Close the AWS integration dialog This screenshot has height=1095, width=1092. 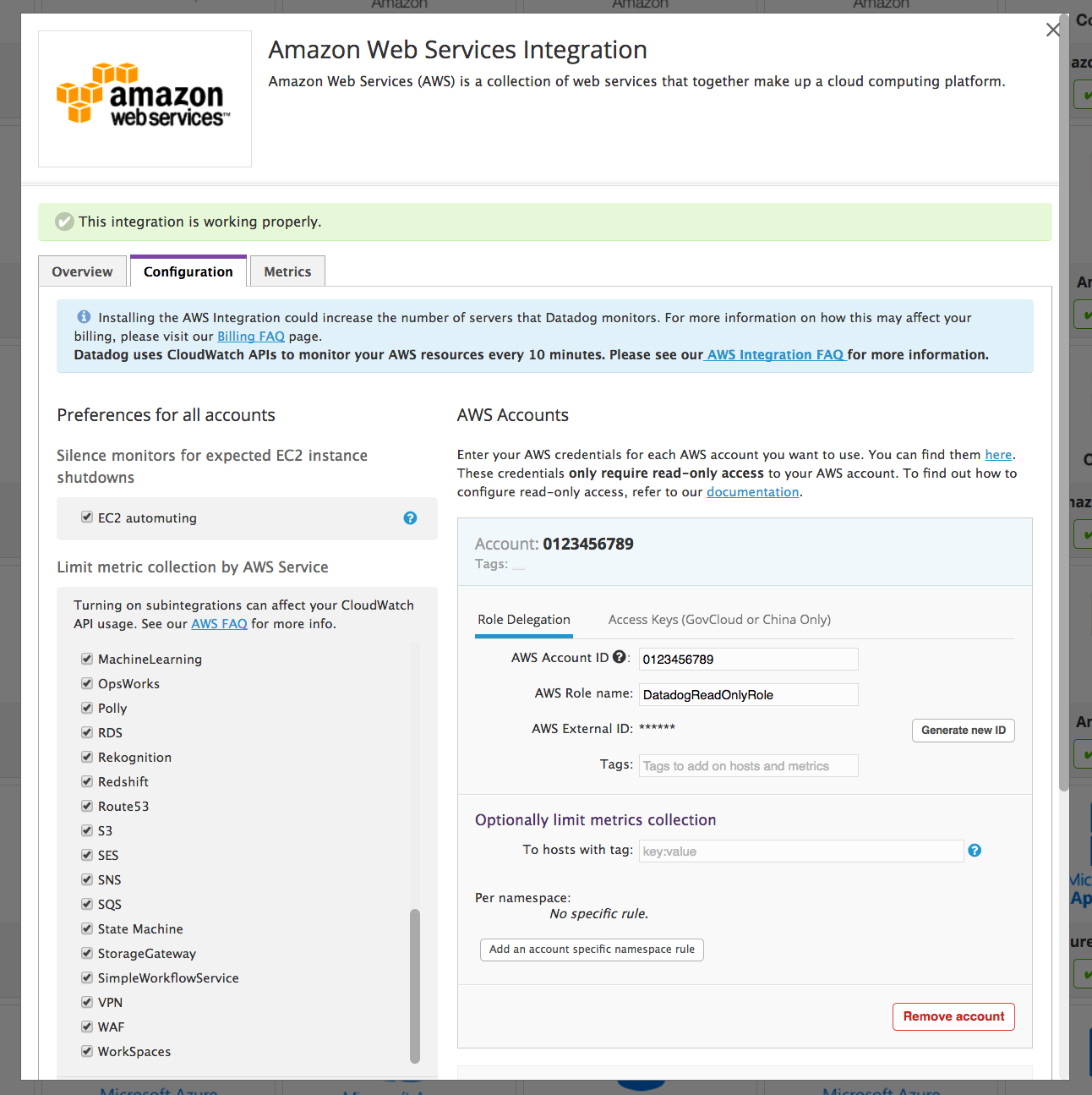pyautogui.click(x=1052, y=30)
